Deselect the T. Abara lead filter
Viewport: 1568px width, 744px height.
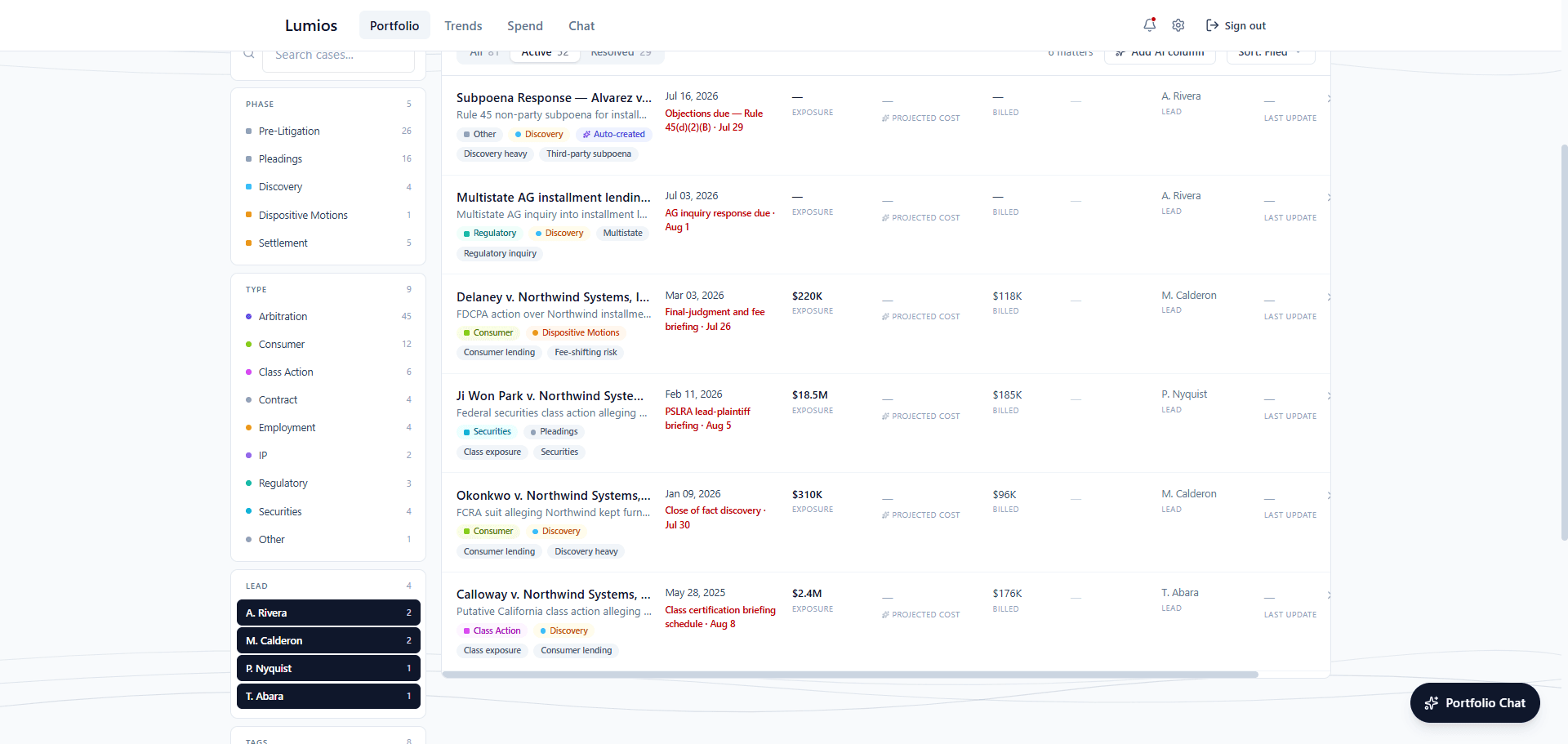[328, 696]
